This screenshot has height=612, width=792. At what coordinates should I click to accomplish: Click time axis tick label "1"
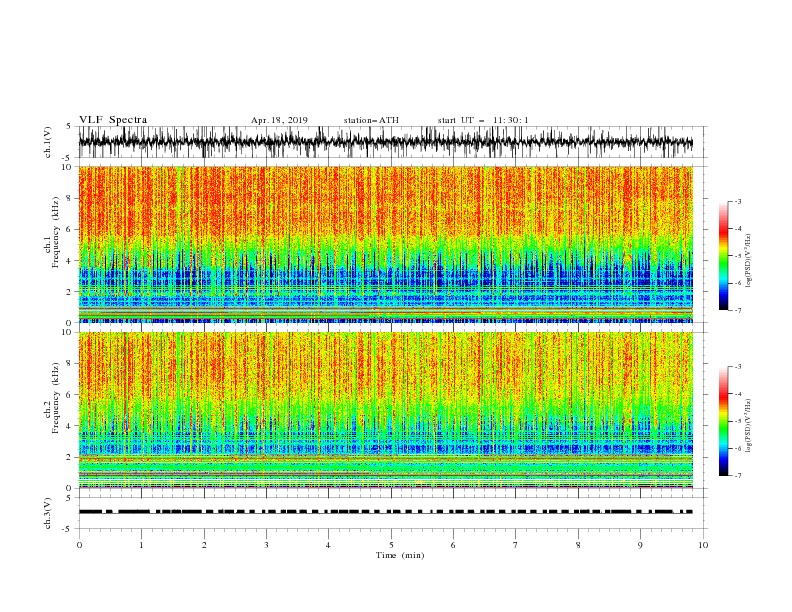pos(141,545)
